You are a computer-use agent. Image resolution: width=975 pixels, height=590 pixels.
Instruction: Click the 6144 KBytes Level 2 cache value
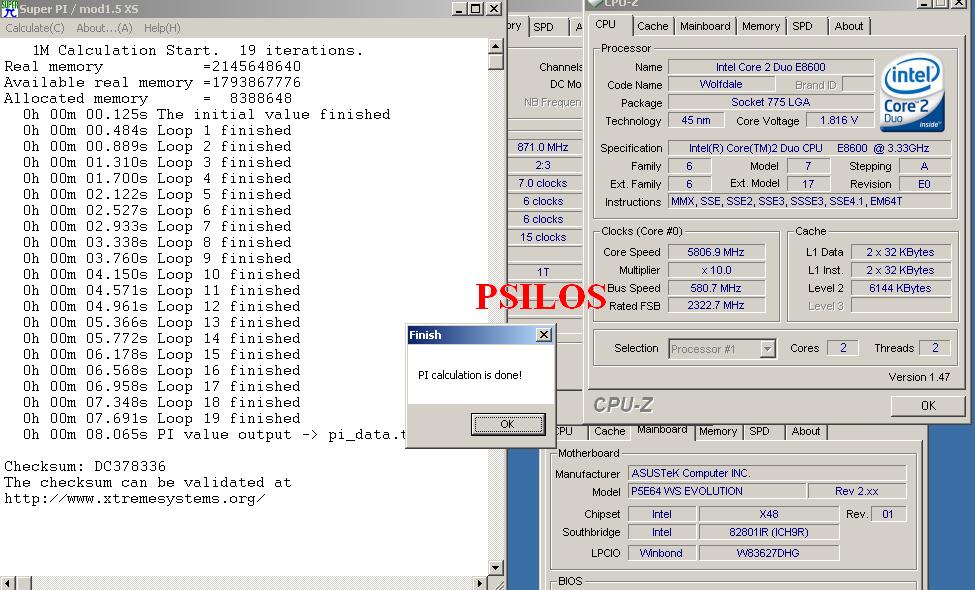pyautogui.click(x=900, y=288)
